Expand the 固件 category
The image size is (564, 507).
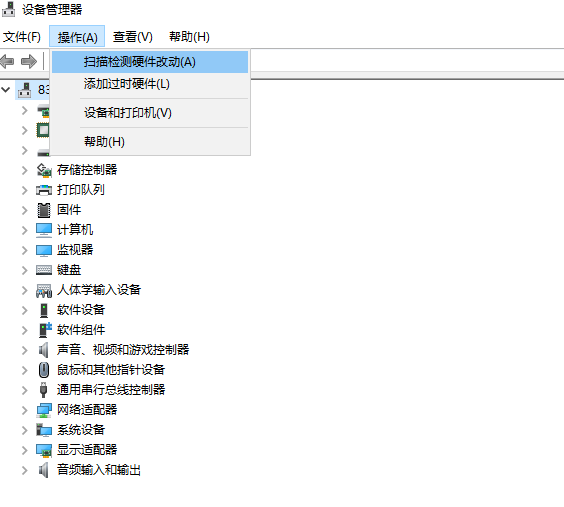(x=24, y=210)
